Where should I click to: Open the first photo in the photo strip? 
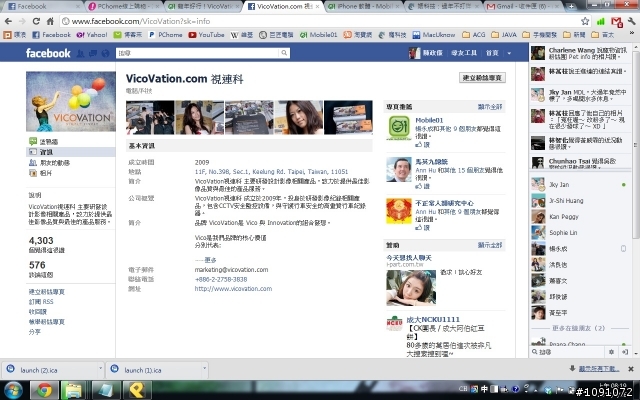(x=150, y=118)
